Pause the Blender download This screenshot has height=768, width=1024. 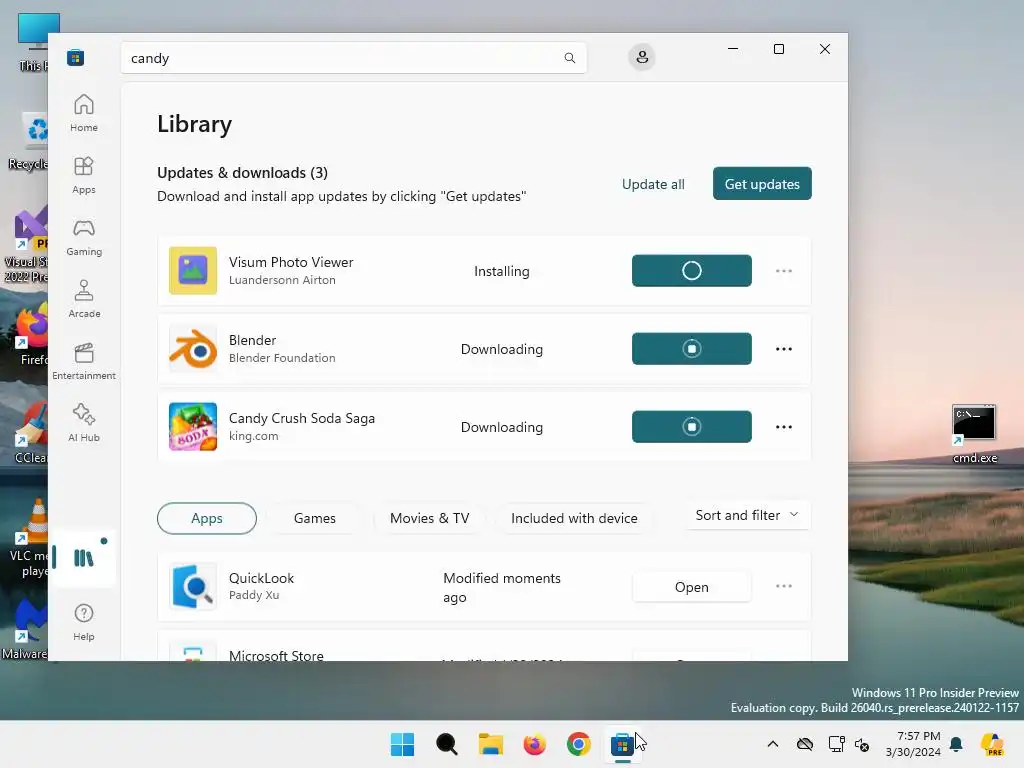tap(692, 349)
